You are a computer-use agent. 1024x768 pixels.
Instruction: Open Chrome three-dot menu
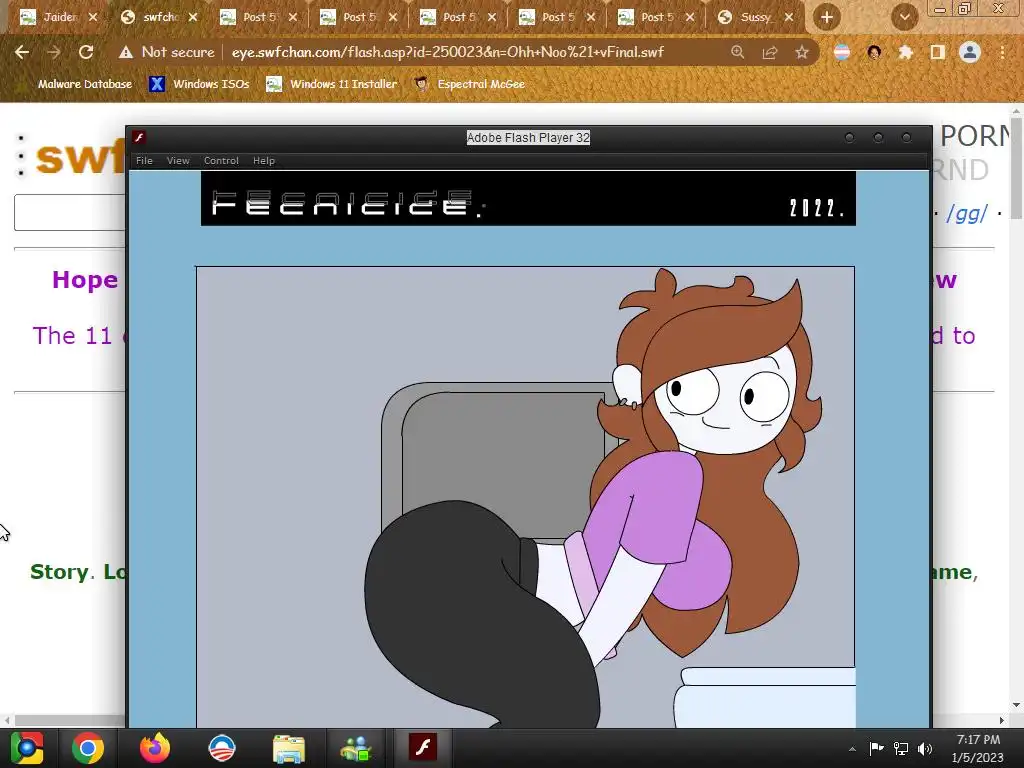1002,52
